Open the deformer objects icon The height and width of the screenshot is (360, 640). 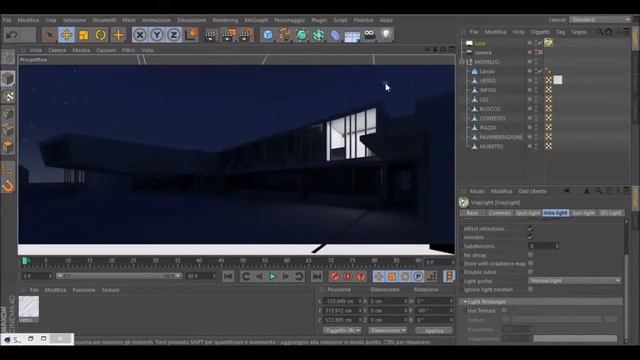click(x=335, y=35)
